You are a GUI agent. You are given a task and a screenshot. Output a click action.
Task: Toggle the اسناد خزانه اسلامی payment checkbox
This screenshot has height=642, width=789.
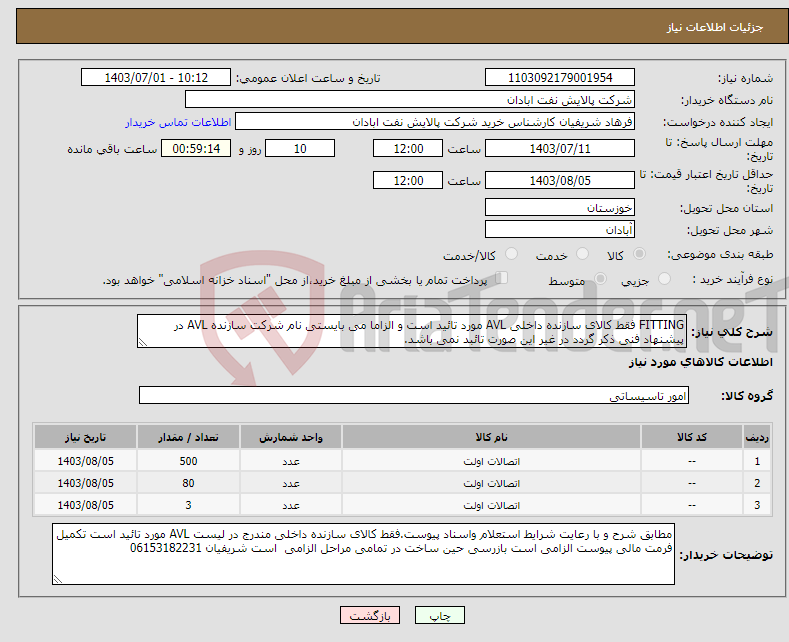[x=502, y=278]
